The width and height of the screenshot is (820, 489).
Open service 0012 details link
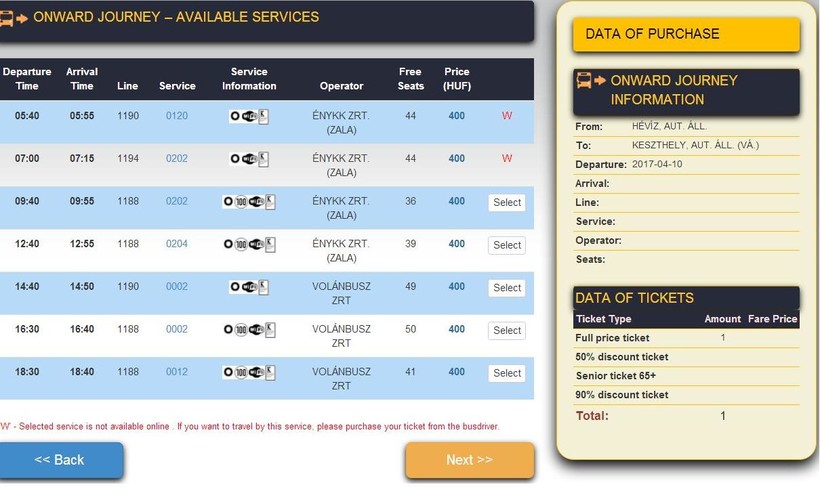point(177,372)
